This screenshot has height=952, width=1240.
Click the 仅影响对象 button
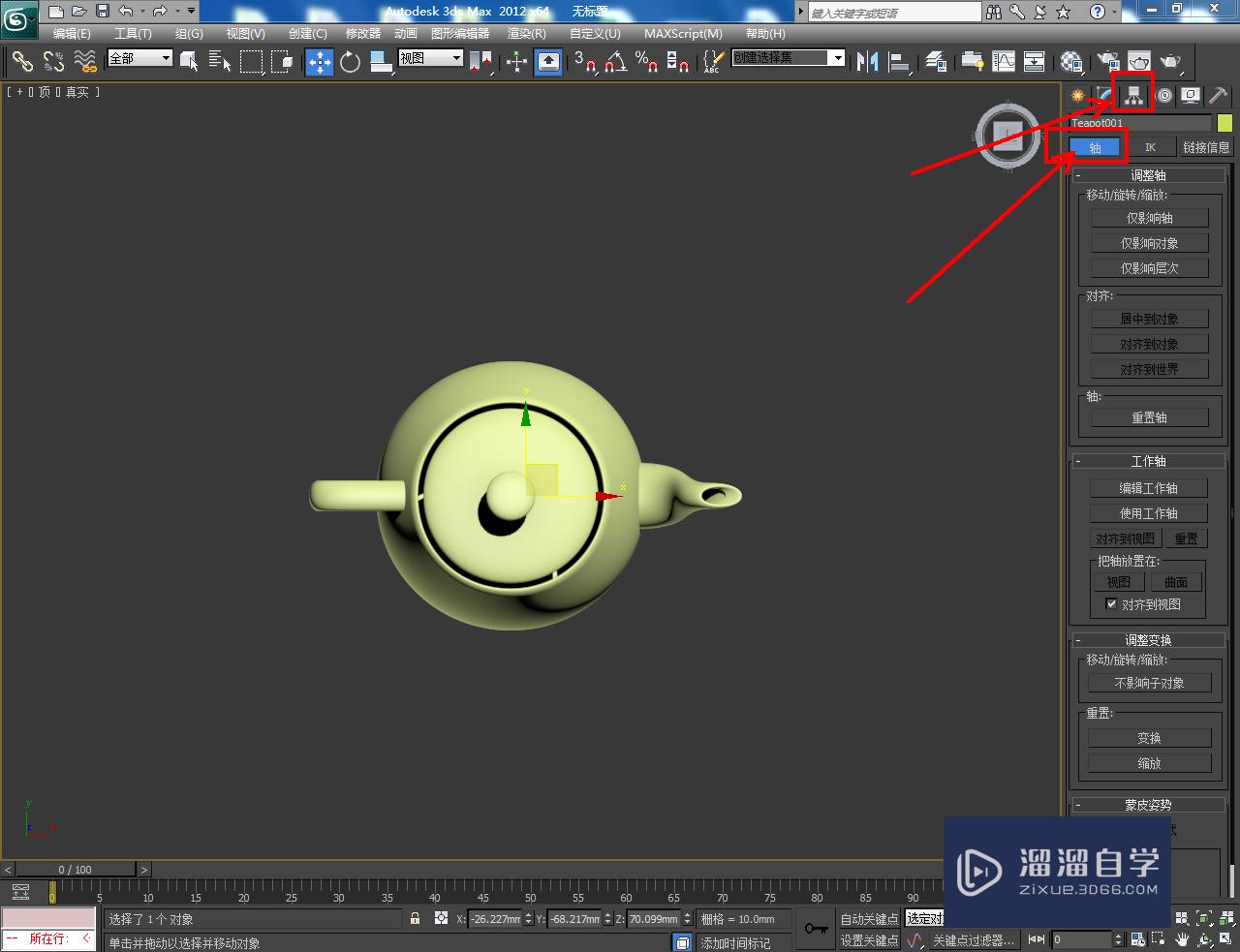click(1150, 243)
